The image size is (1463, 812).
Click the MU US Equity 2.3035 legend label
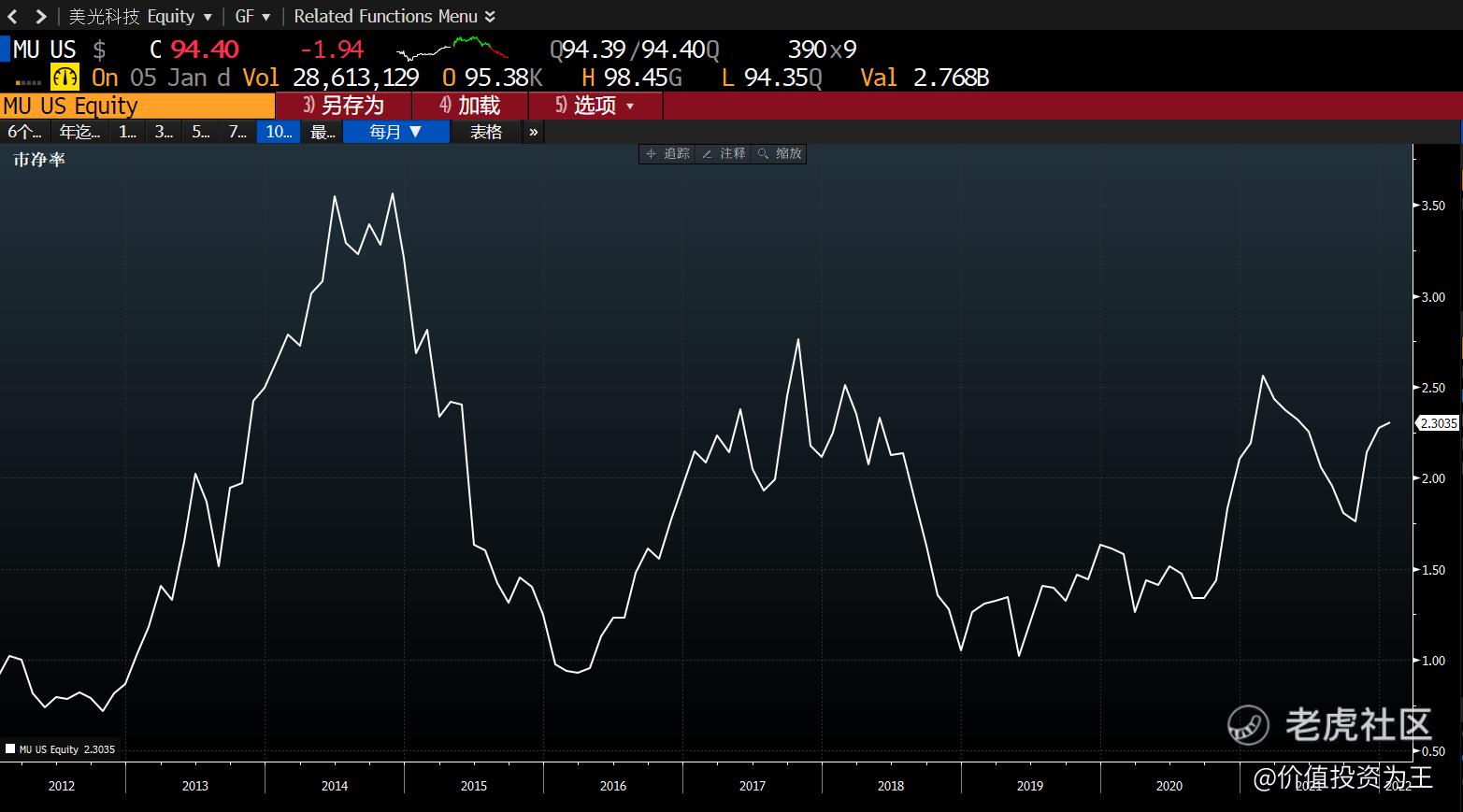(67, 749)
